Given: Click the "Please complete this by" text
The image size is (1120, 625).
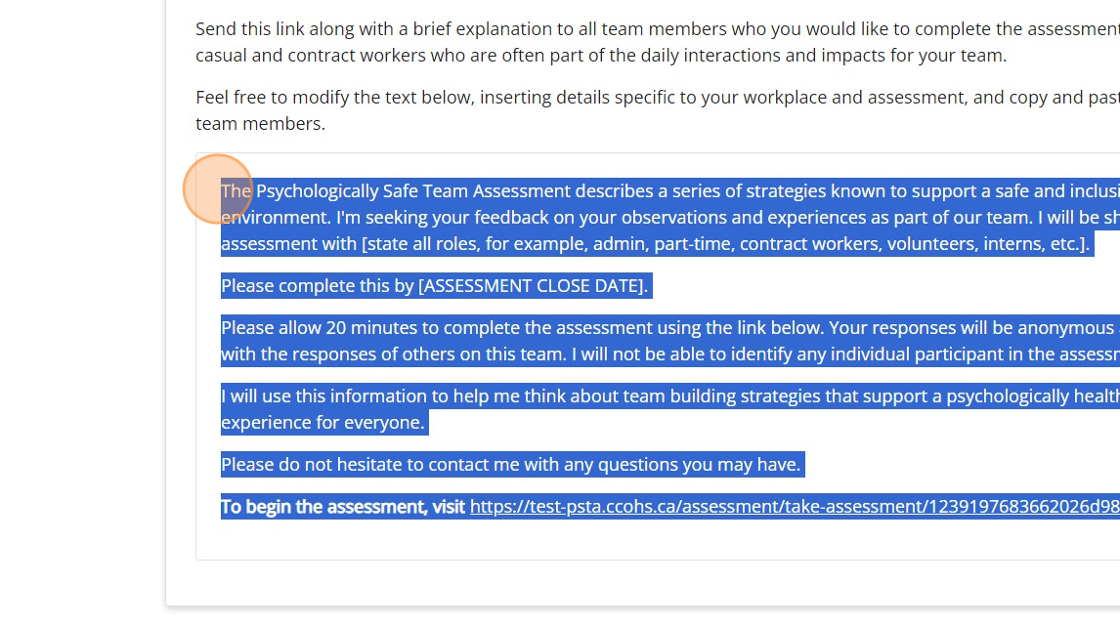Looking at the screenshot, I should (317, 286).
